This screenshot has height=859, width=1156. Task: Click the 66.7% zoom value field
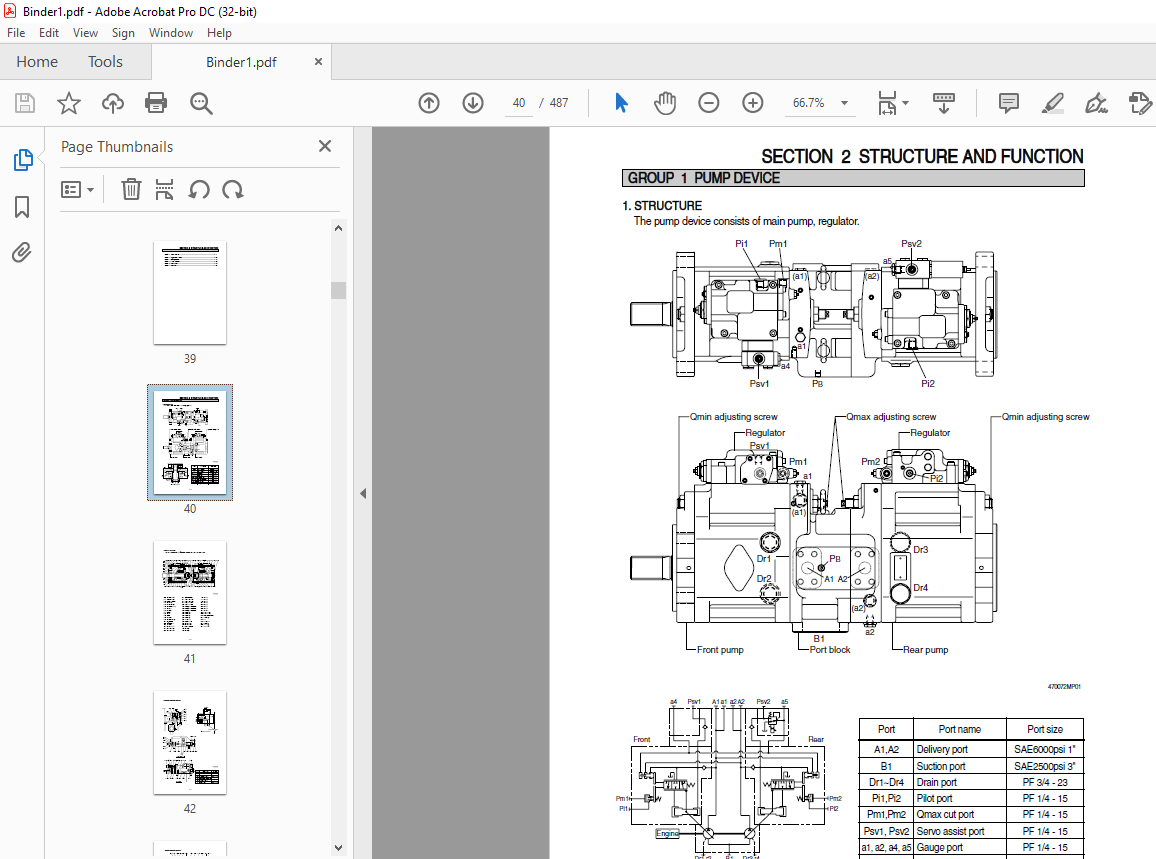click(809, 103)
